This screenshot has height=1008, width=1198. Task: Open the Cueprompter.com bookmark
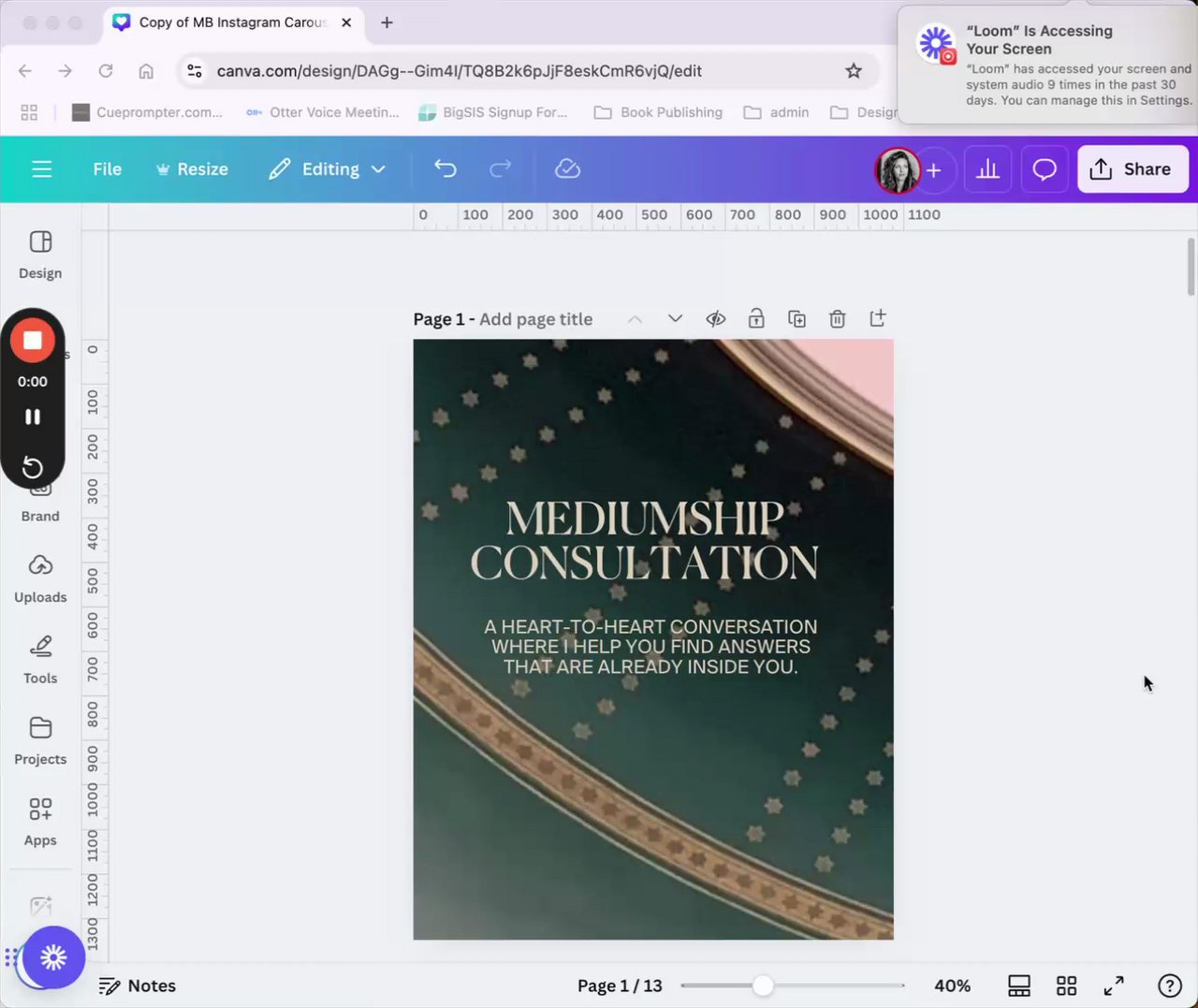(148, 112)
